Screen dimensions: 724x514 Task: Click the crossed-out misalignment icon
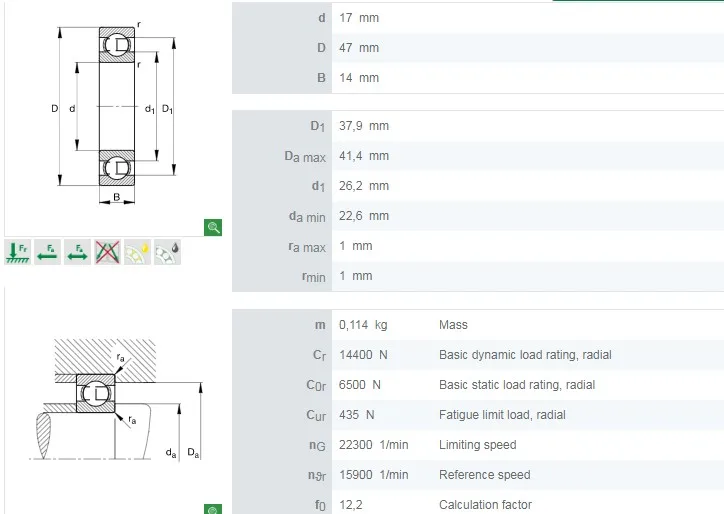[107, 253]
